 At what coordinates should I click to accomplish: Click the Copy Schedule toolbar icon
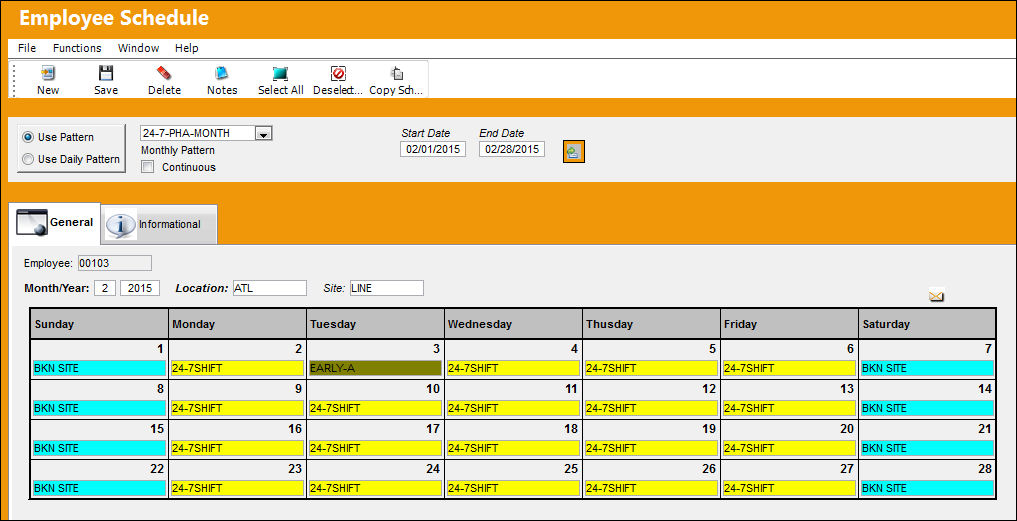click(396, 73)
